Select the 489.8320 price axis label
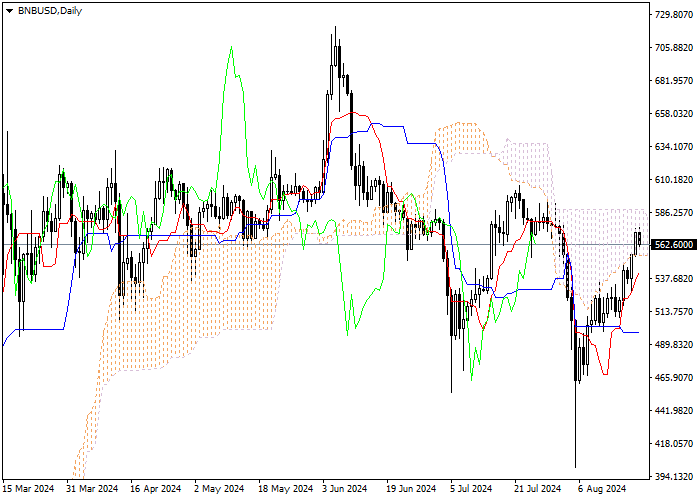 click(x=674, y=345)
